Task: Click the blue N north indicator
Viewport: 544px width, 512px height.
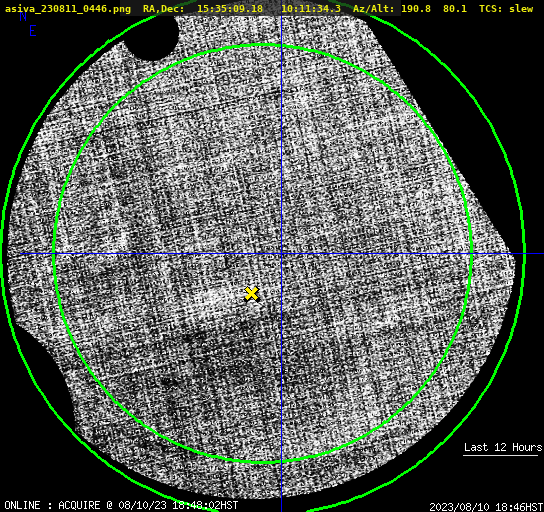Action: click(23, 16)
